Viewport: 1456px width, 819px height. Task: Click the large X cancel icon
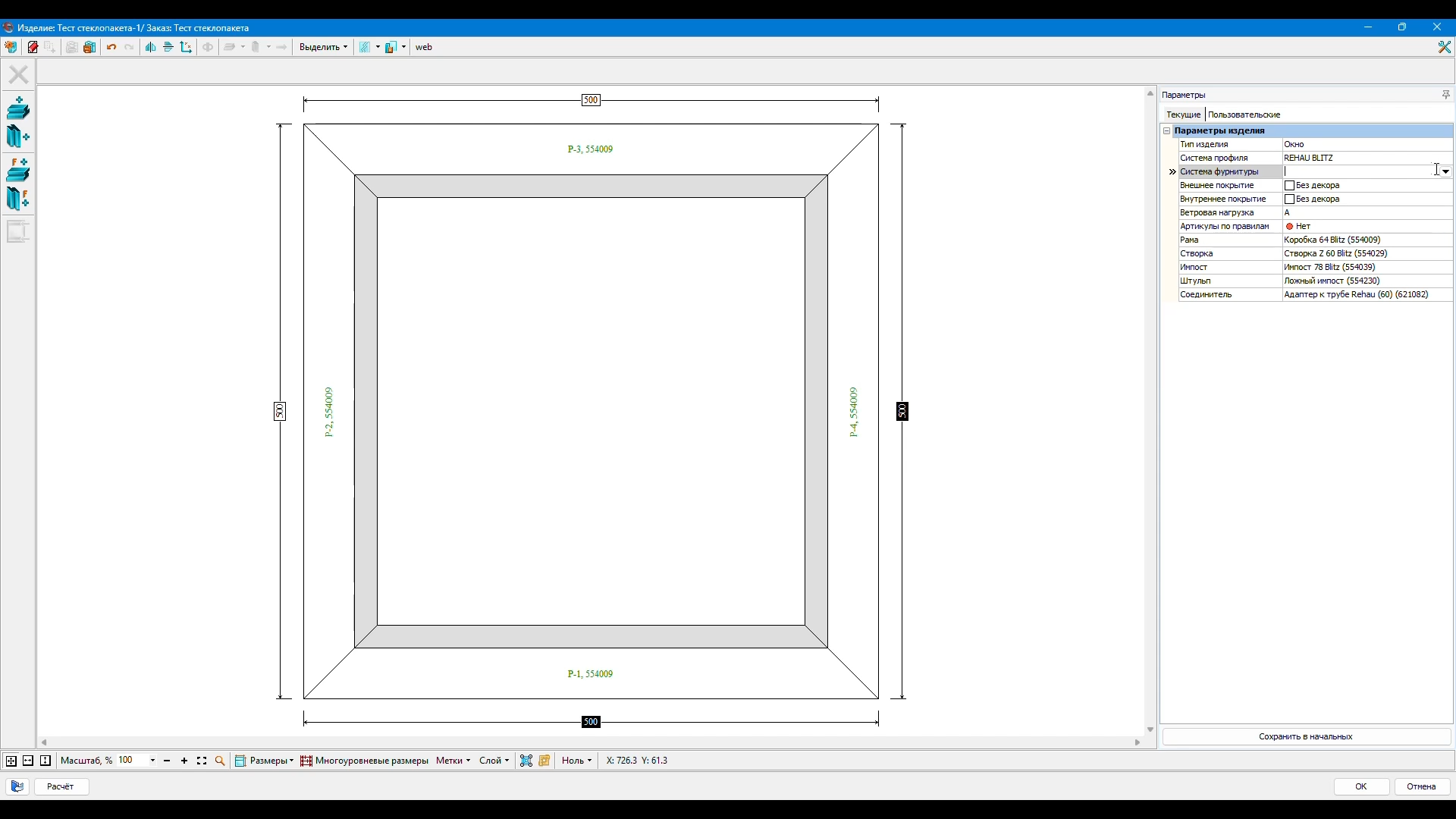point(18,74)
